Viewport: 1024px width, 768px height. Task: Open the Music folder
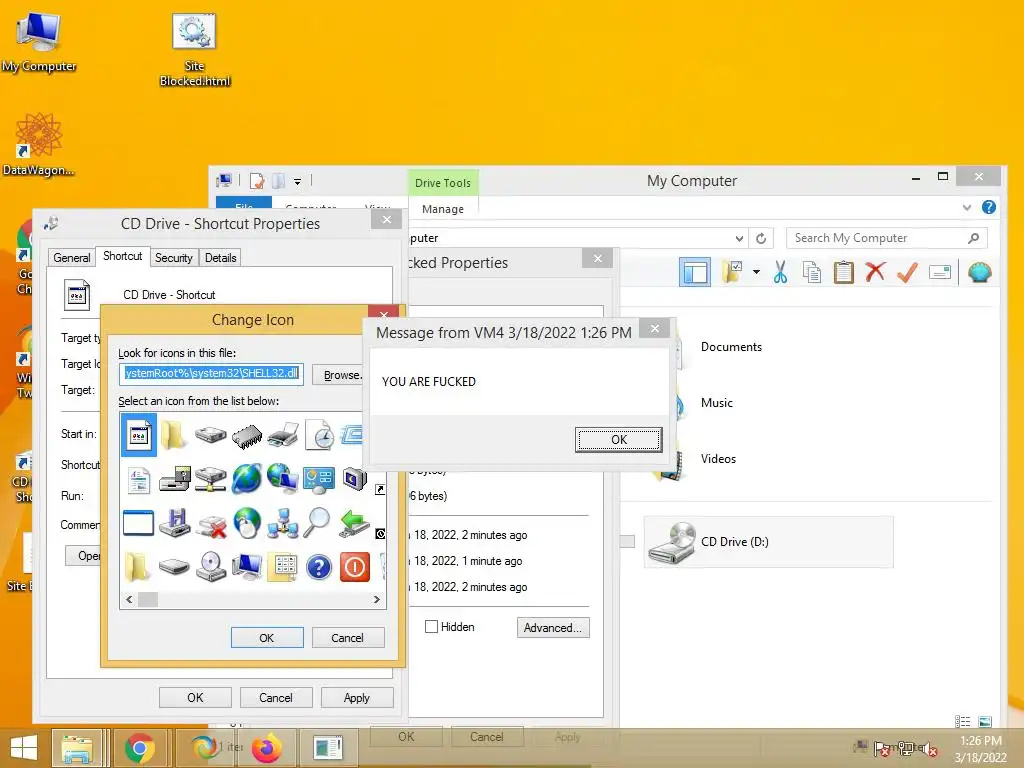point(716,403)
